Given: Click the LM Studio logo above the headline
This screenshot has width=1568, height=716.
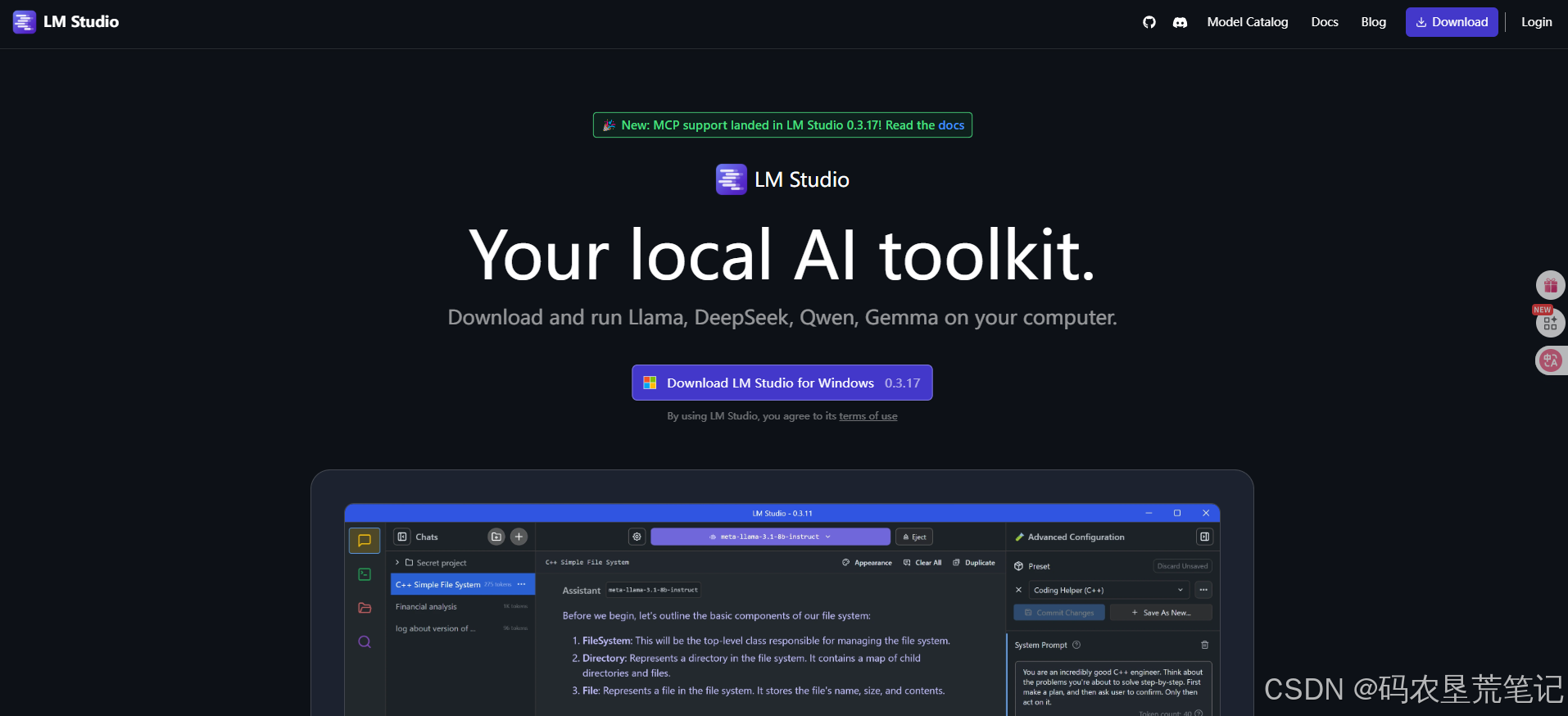Looking at the screenshot, I should 782,179.
